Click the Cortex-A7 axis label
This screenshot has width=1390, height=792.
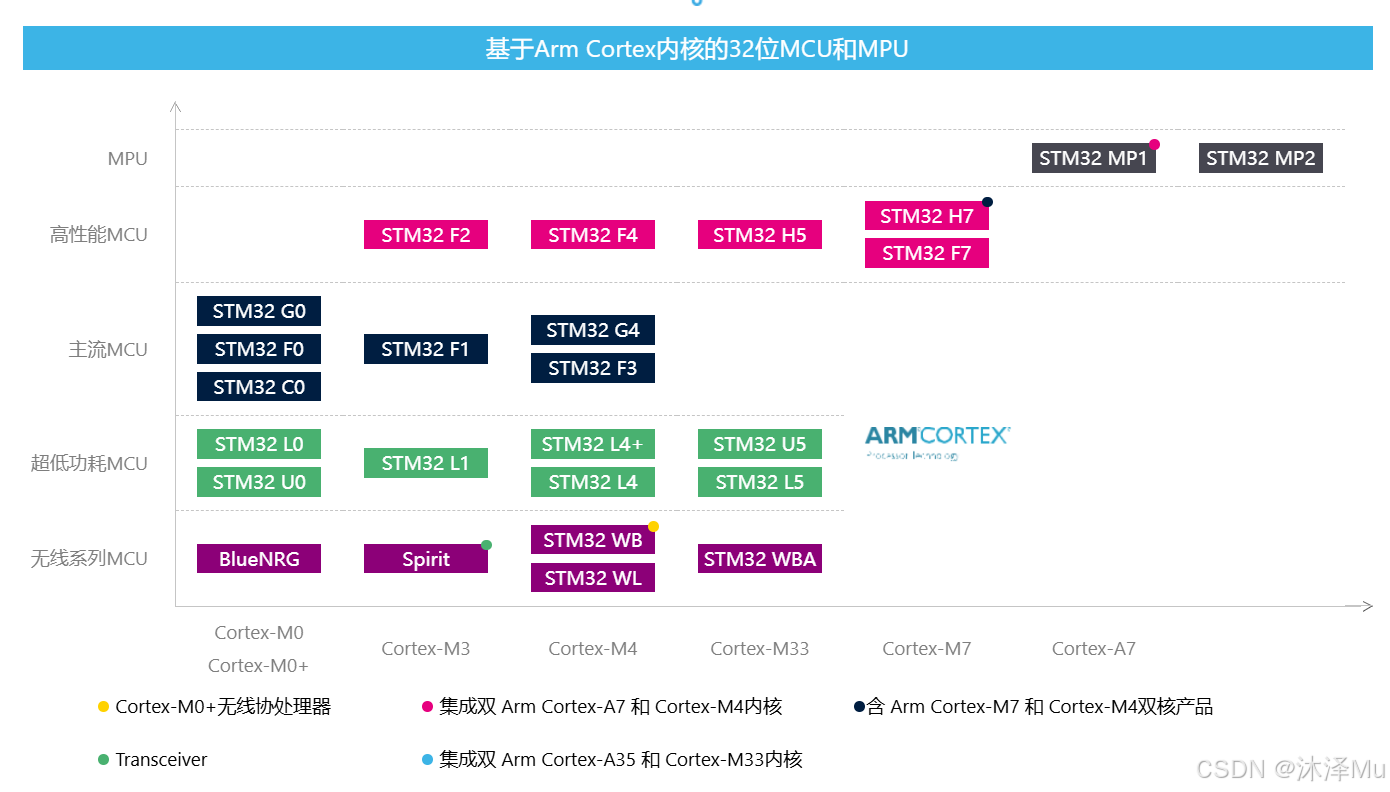[1094, 649]
